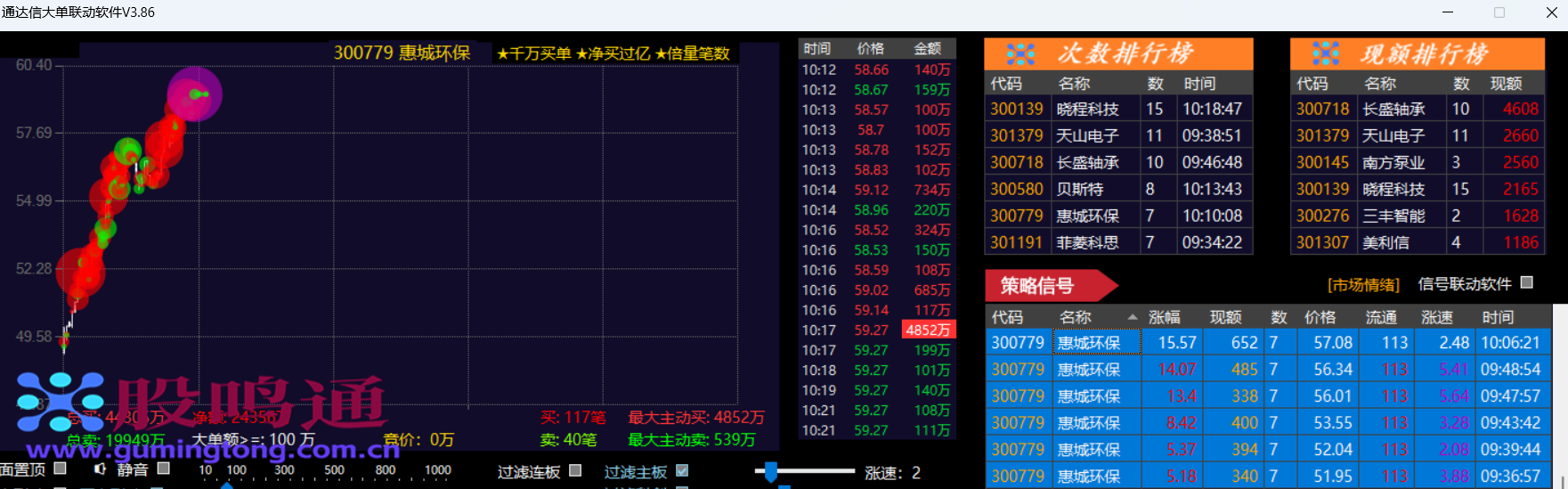The width and height of the screenshot is (1568, 489).
Task: Select 300276 三丰智能 in 现额排行榜
Action: pos(1418,216)
